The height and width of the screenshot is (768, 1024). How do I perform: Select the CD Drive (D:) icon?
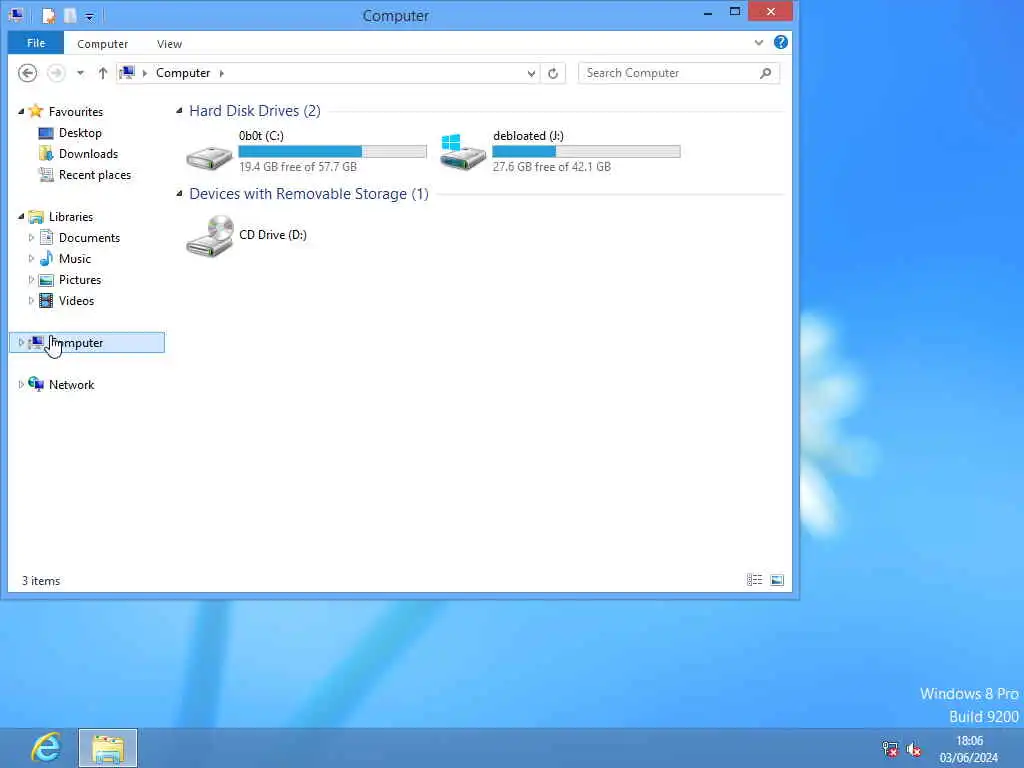(x=210, y=236)
